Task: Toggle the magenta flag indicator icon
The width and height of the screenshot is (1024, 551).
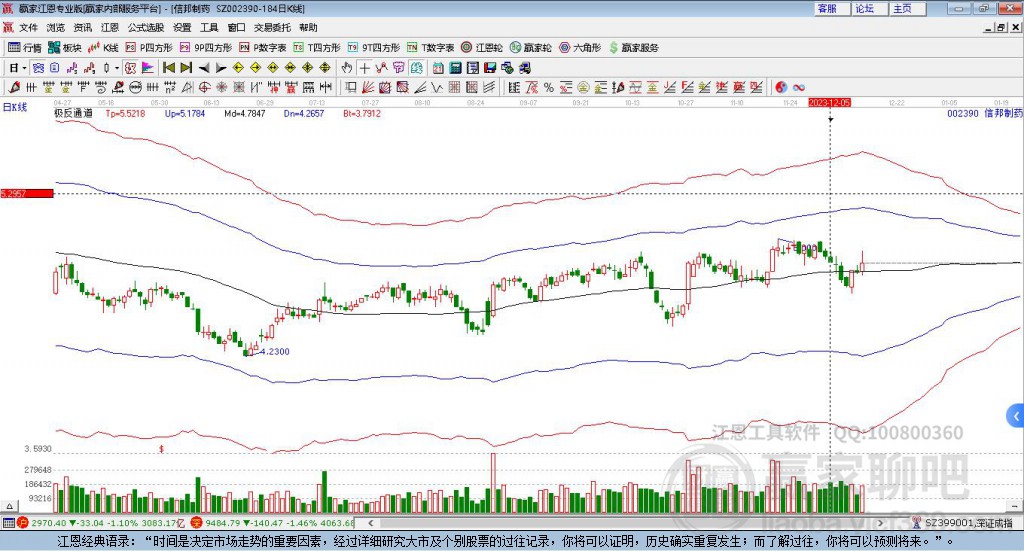Action: click(x=148, y=68)
